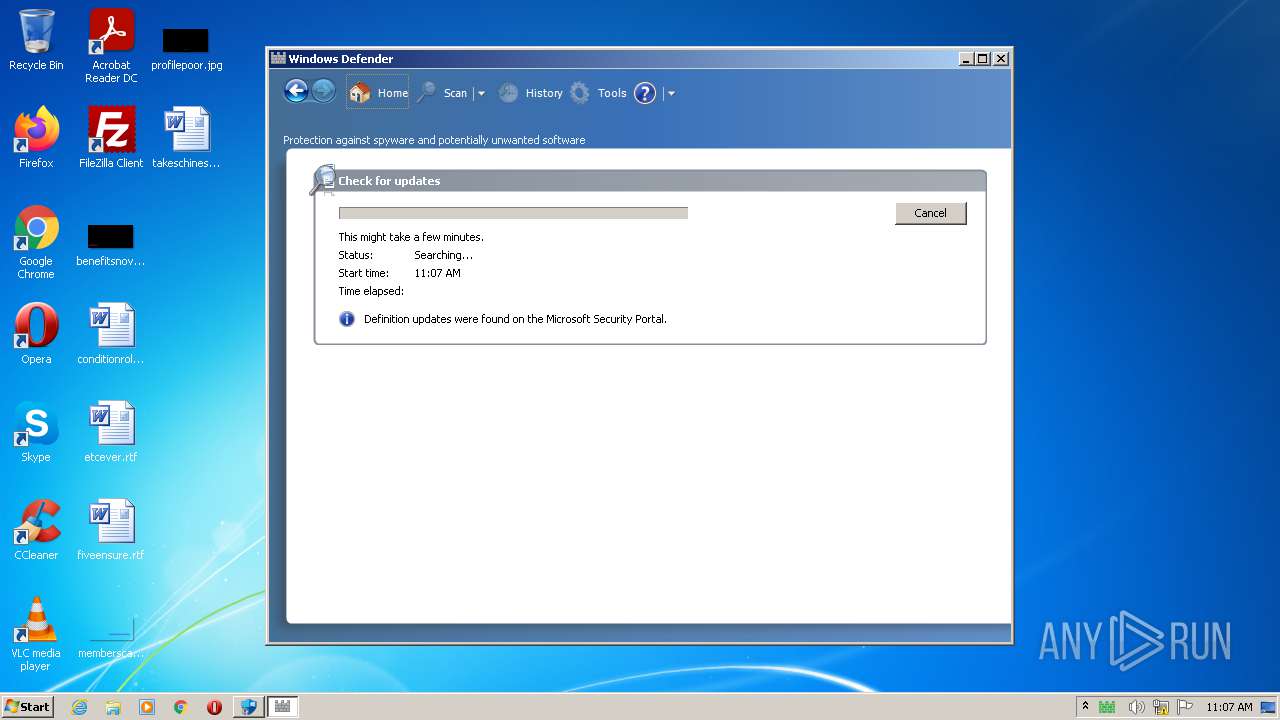Open the Start menu

pos(27,706)
